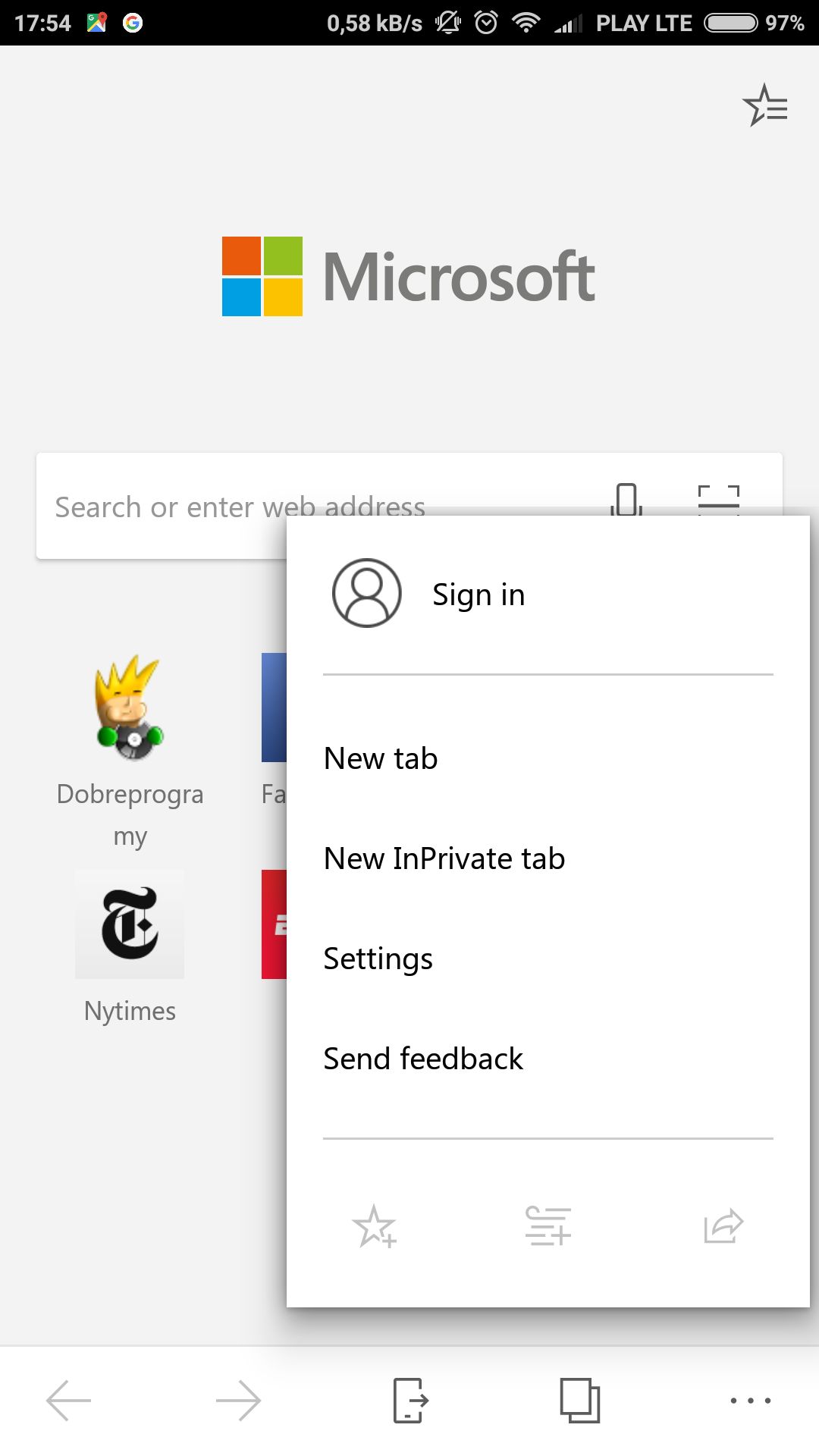Tap the Dobreprogramy label

(130, 815)
